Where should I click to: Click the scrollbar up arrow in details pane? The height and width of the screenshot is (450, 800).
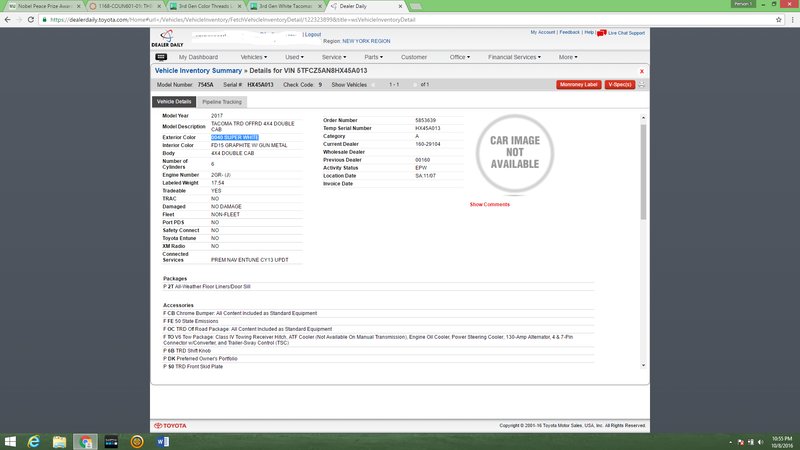pyautogui.click(x=643, y=118)
